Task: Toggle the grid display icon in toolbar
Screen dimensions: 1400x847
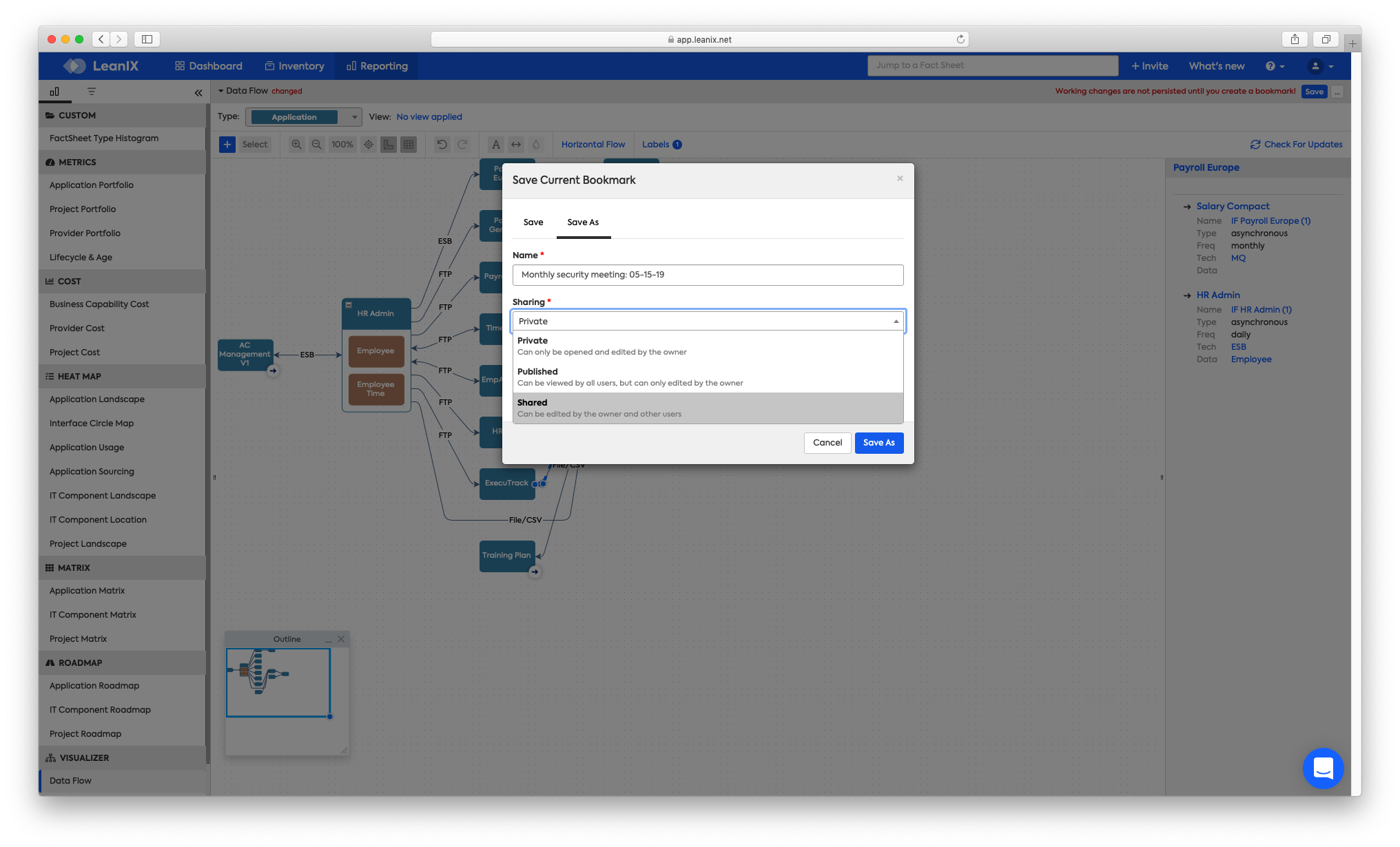Action: pos(409,145)
